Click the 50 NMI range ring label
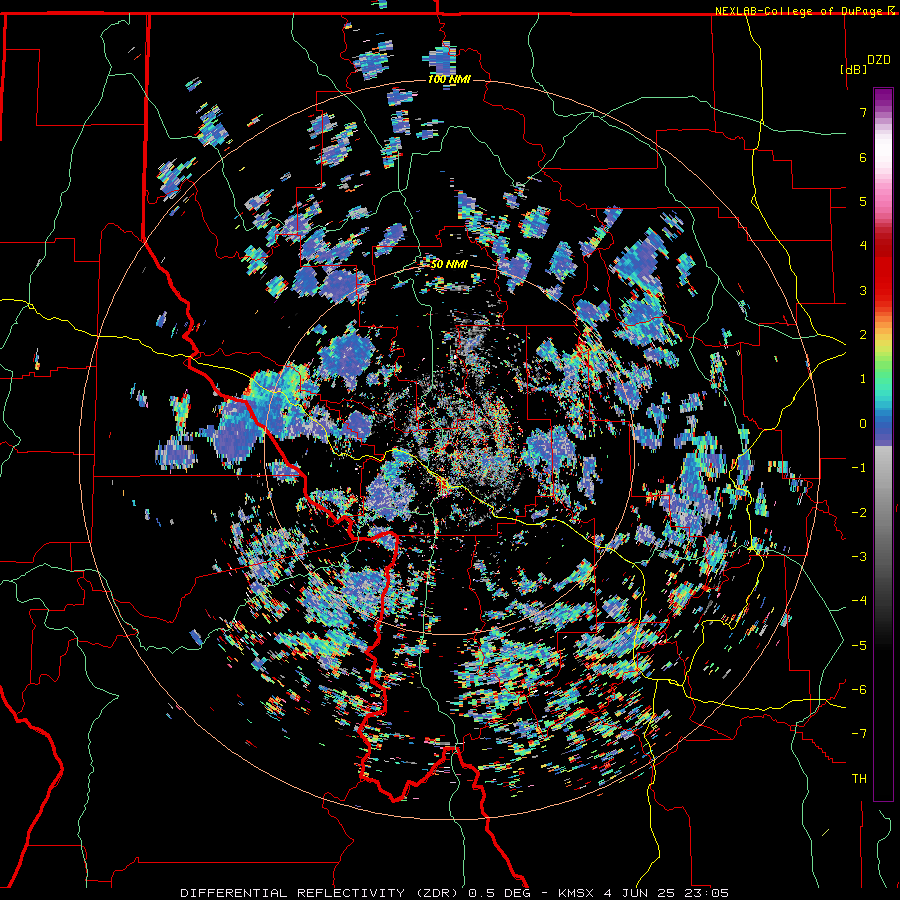This screenshot has height=900, width=900. point(449,264)
